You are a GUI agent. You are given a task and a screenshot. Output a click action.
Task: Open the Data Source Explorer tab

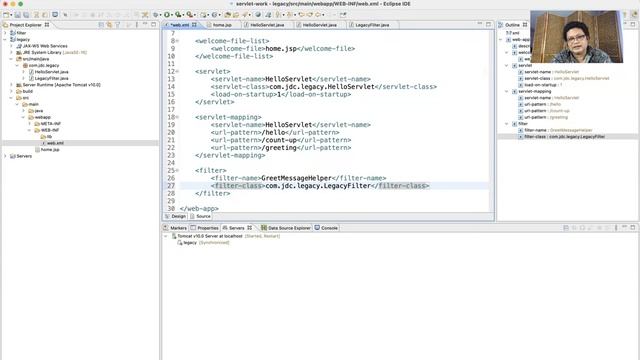coord(286,228)
